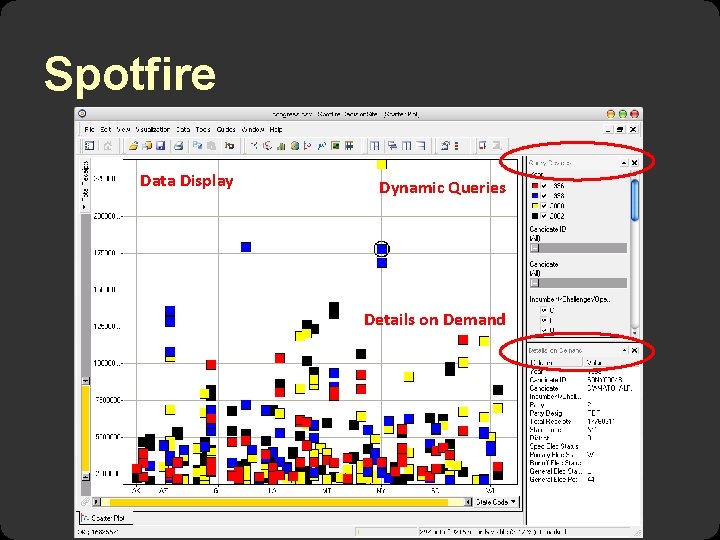Screen dimensions: 720x540
Task: Click the lock/properties icon in toolbar
Action: point(445,146)
